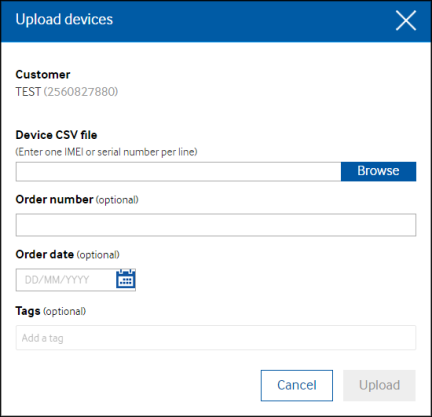Close the Upload devices dialog
432x417 pixels.
(x=406, y=20)
